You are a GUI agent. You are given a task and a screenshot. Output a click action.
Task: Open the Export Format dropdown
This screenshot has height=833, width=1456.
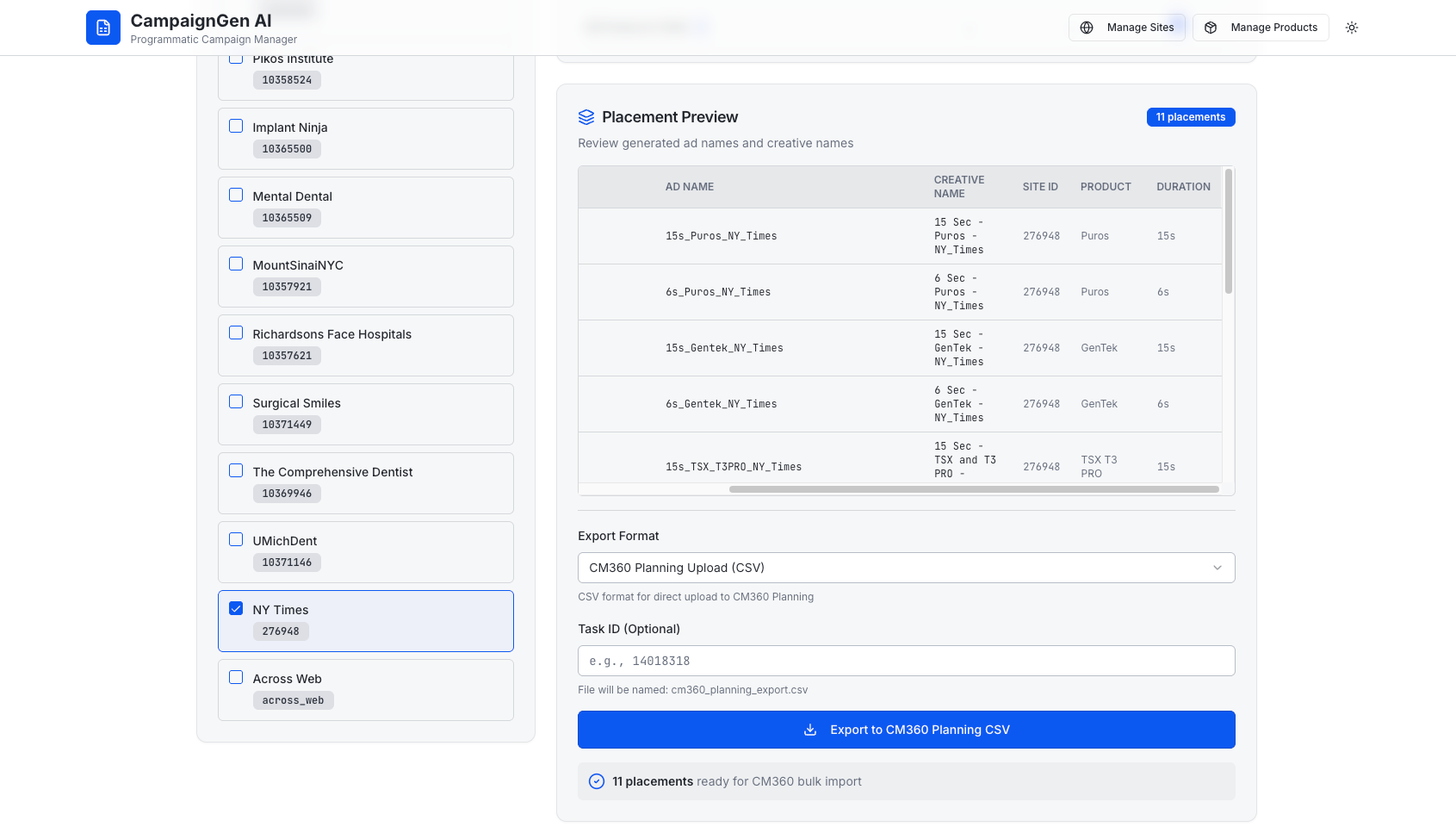coord(905,568)
